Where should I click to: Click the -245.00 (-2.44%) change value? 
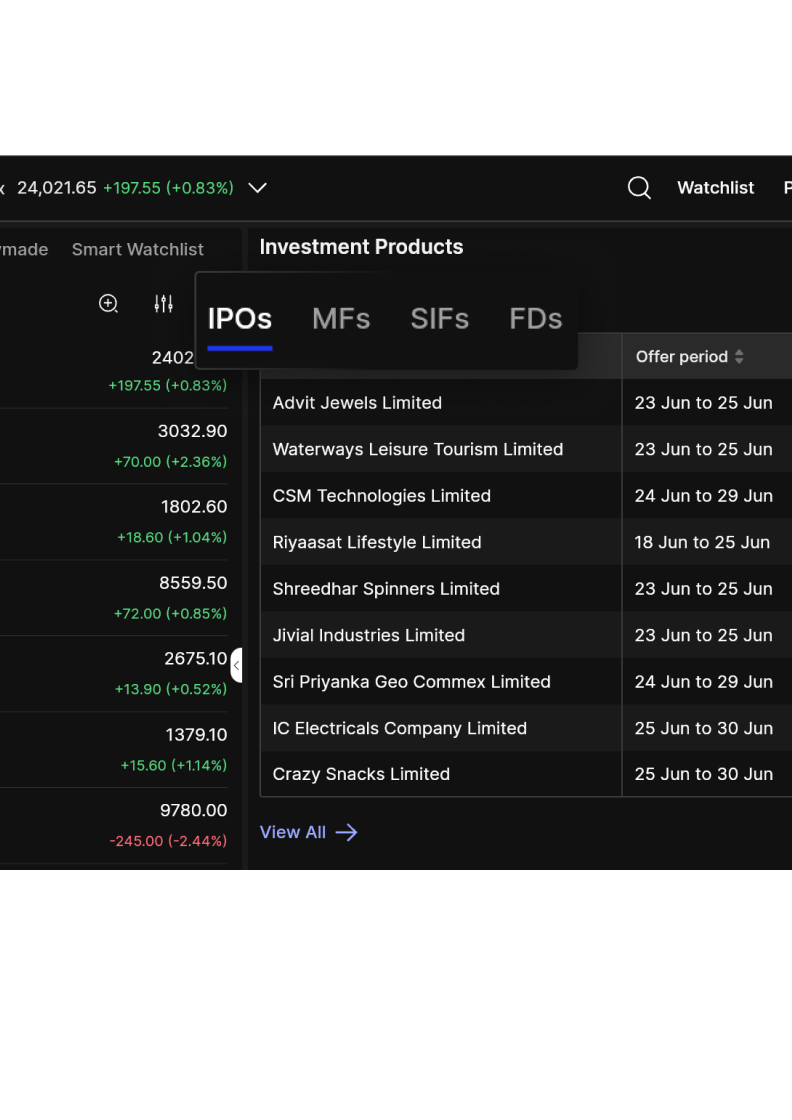point(169,841)
